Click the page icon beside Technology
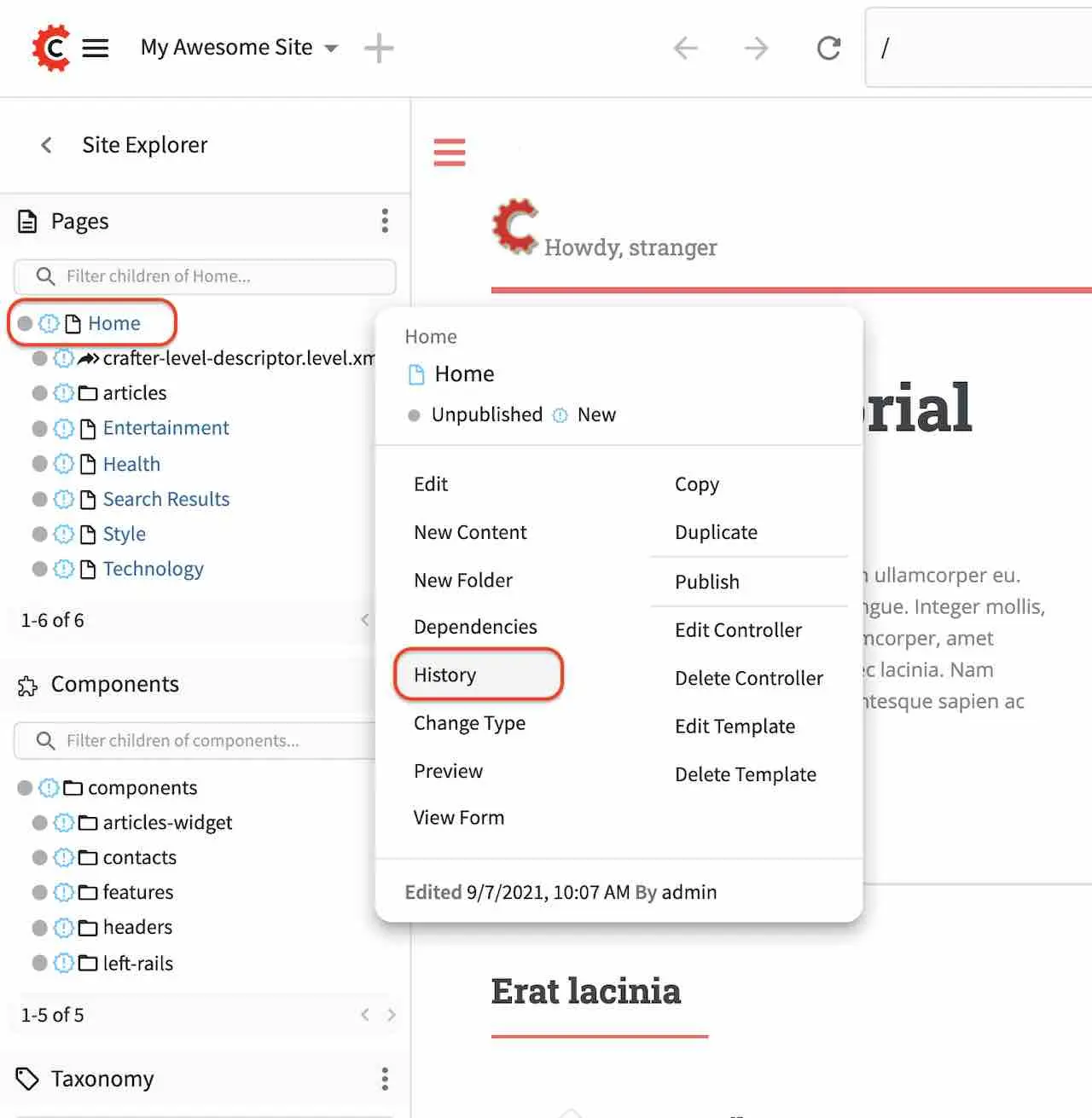Screen dimensions: 1092x1118 click(x=88, y=569)
